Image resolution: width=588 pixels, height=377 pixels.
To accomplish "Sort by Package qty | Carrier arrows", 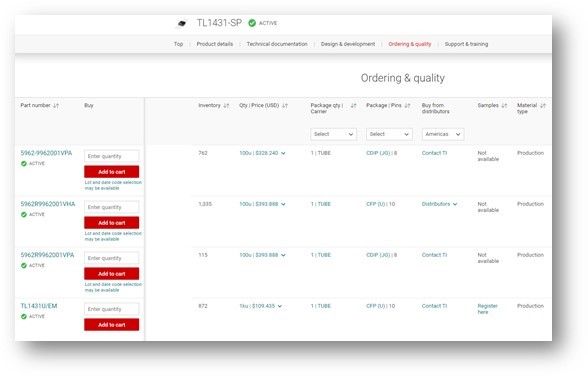I will 353,105.
